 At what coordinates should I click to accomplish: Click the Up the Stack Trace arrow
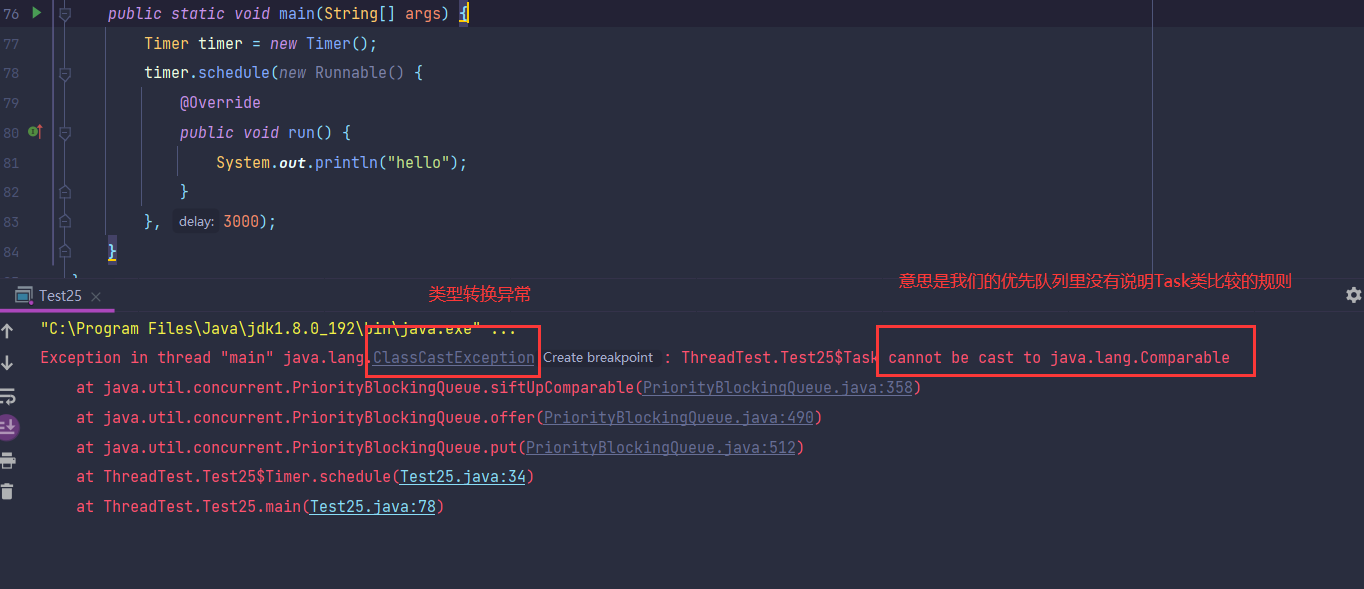(x=8, y=330)
